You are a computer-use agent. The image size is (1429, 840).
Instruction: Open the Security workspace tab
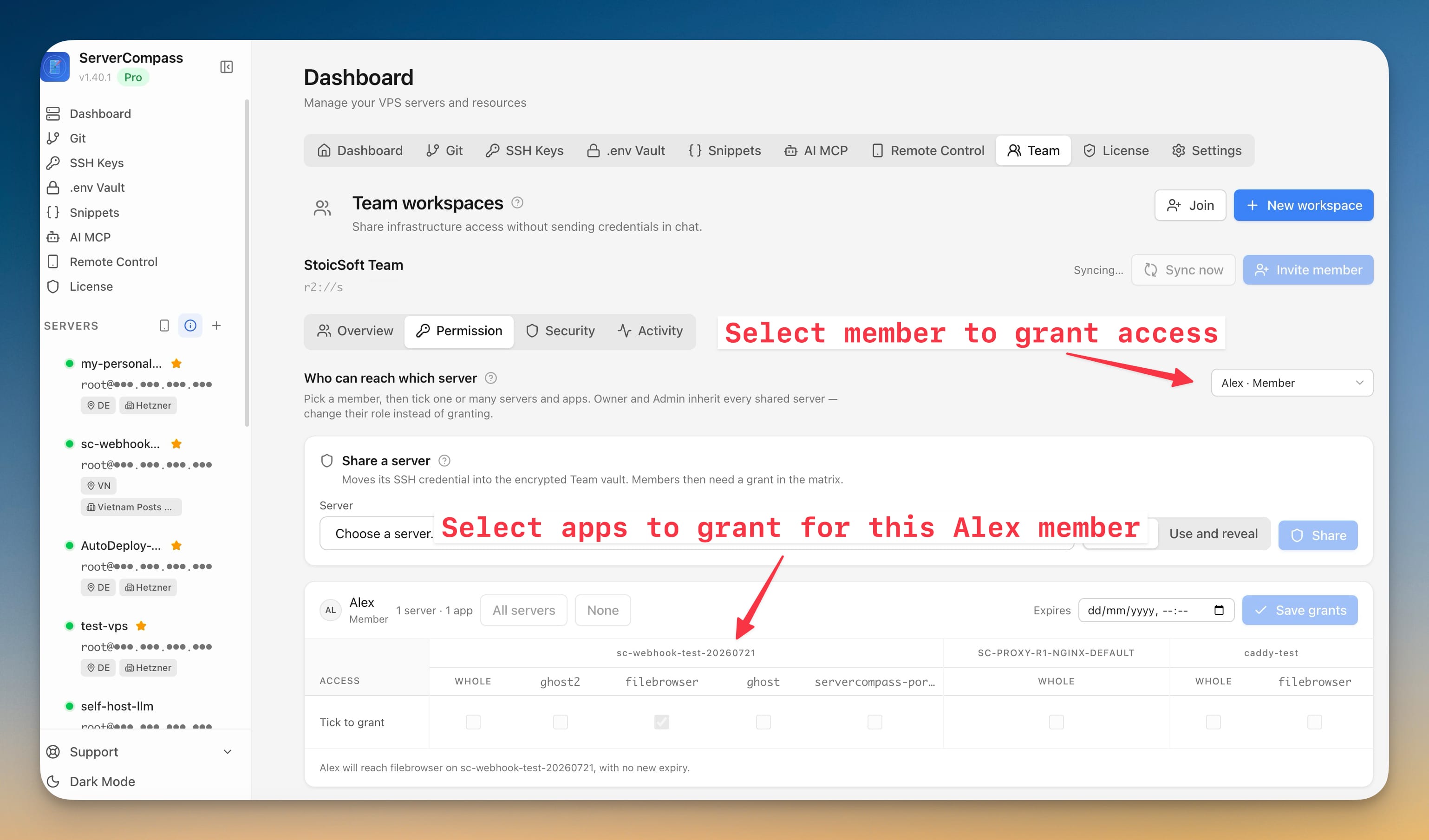pyautogui.click(x=560, y=331)
